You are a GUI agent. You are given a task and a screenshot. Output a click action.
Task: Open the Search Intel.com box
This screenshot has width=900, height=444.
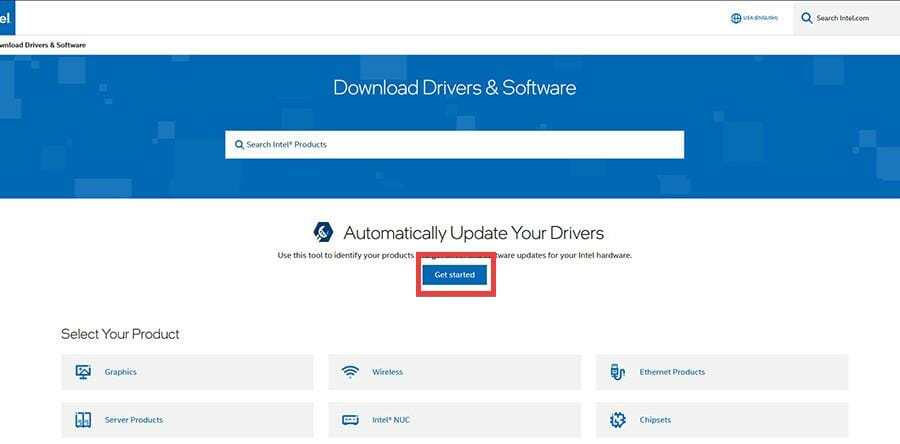click(x=846, y=18)
